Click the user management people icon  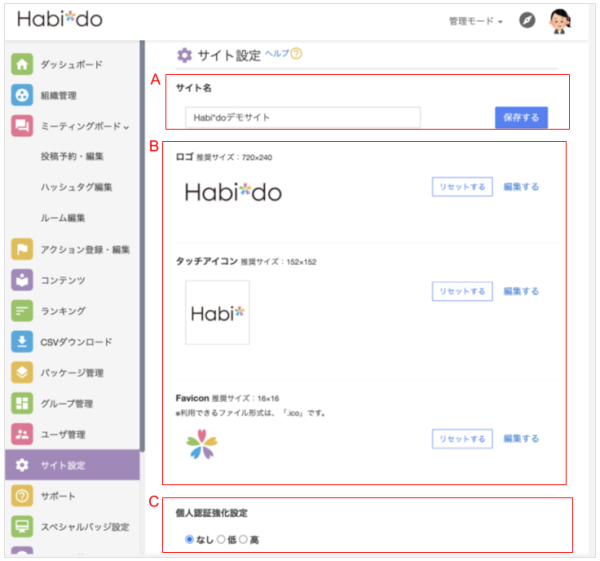click(22, 434)
